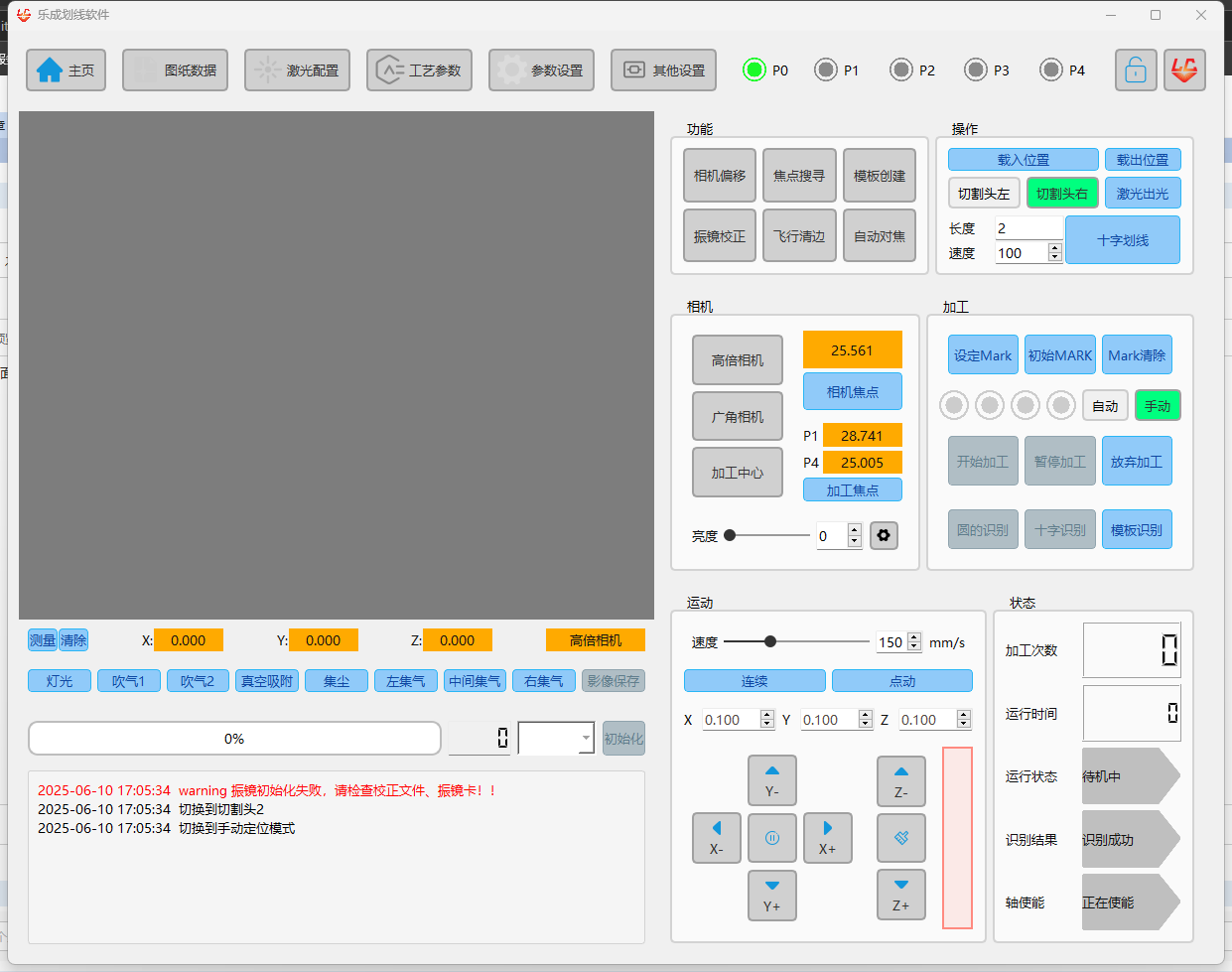Open dropdown next to 初始化 button
The width and height of the screenshot is (1232, 972).
[x=586, y=738]
